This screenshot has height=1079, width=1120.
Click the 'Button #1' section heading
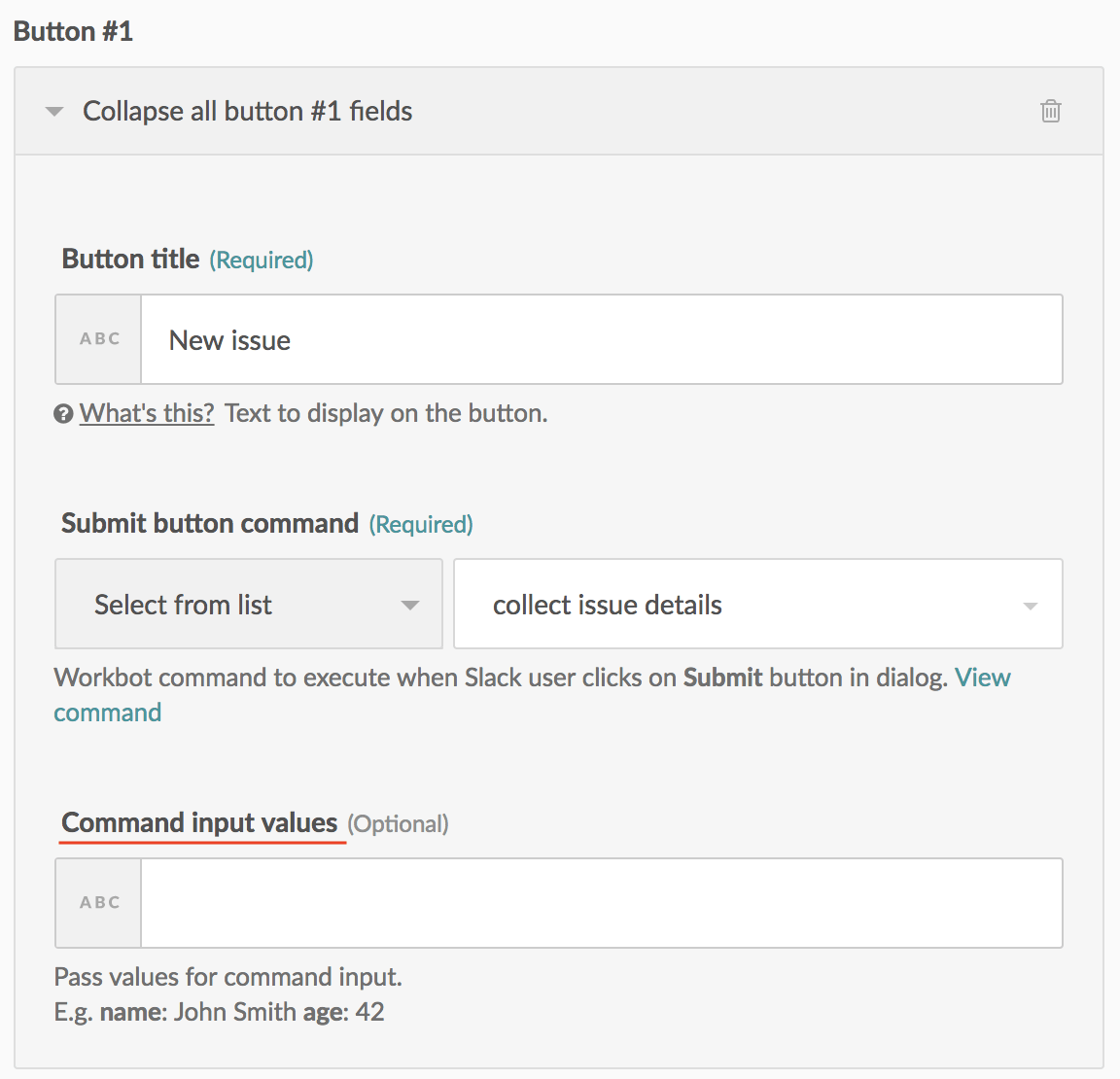coord(73,31)
